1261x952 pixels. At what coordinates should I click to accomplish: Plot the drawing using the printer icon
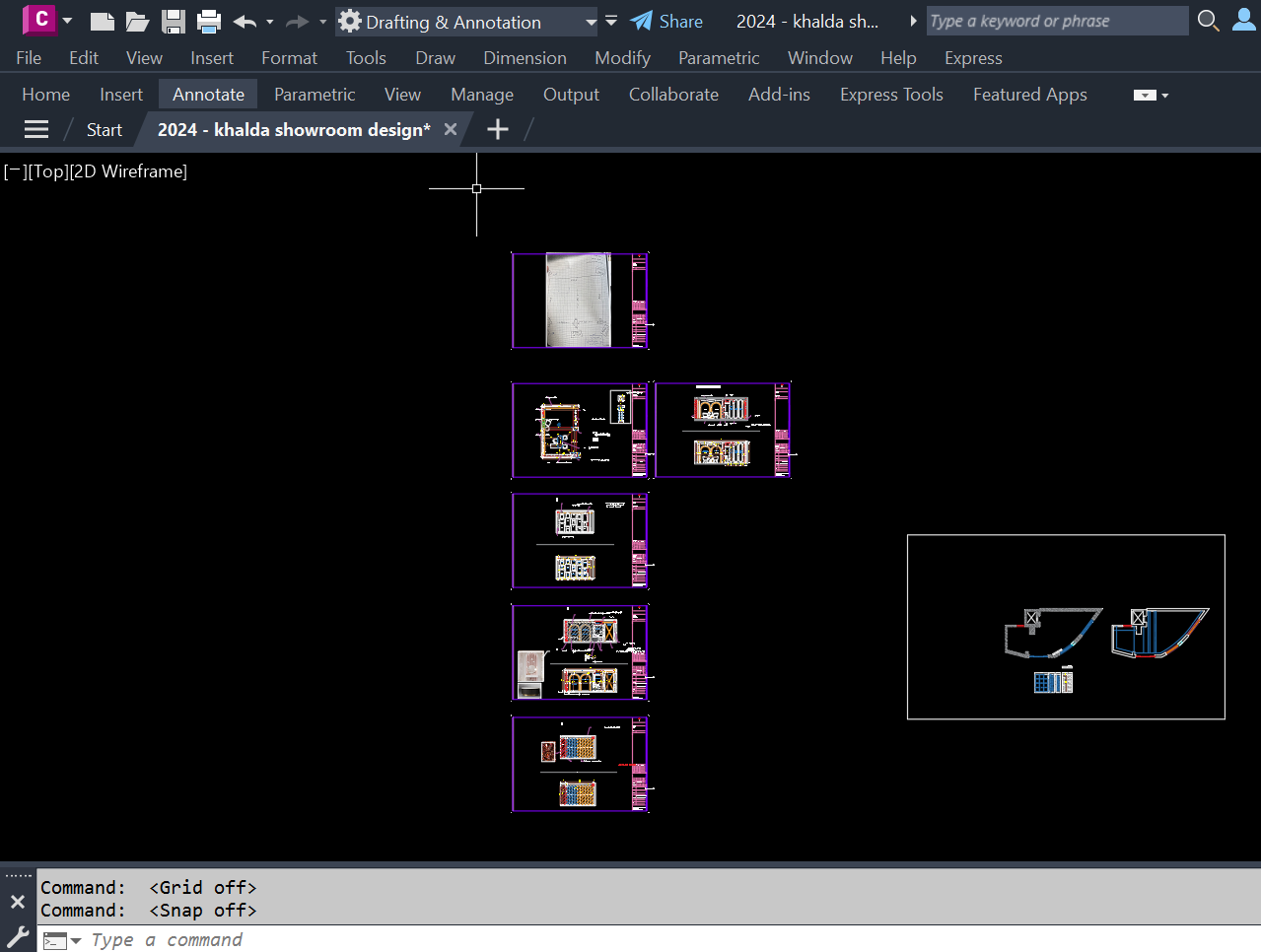[208, 22]
